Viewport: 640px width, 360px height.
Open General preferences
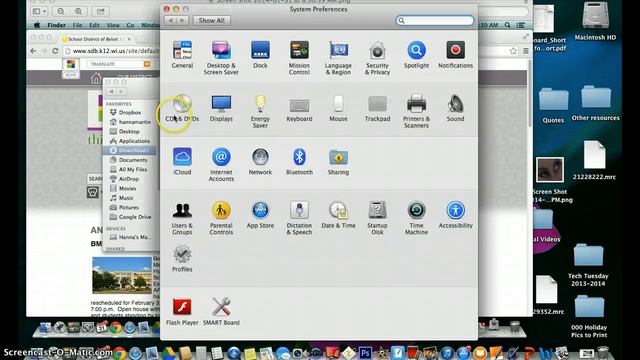[182, 54]
